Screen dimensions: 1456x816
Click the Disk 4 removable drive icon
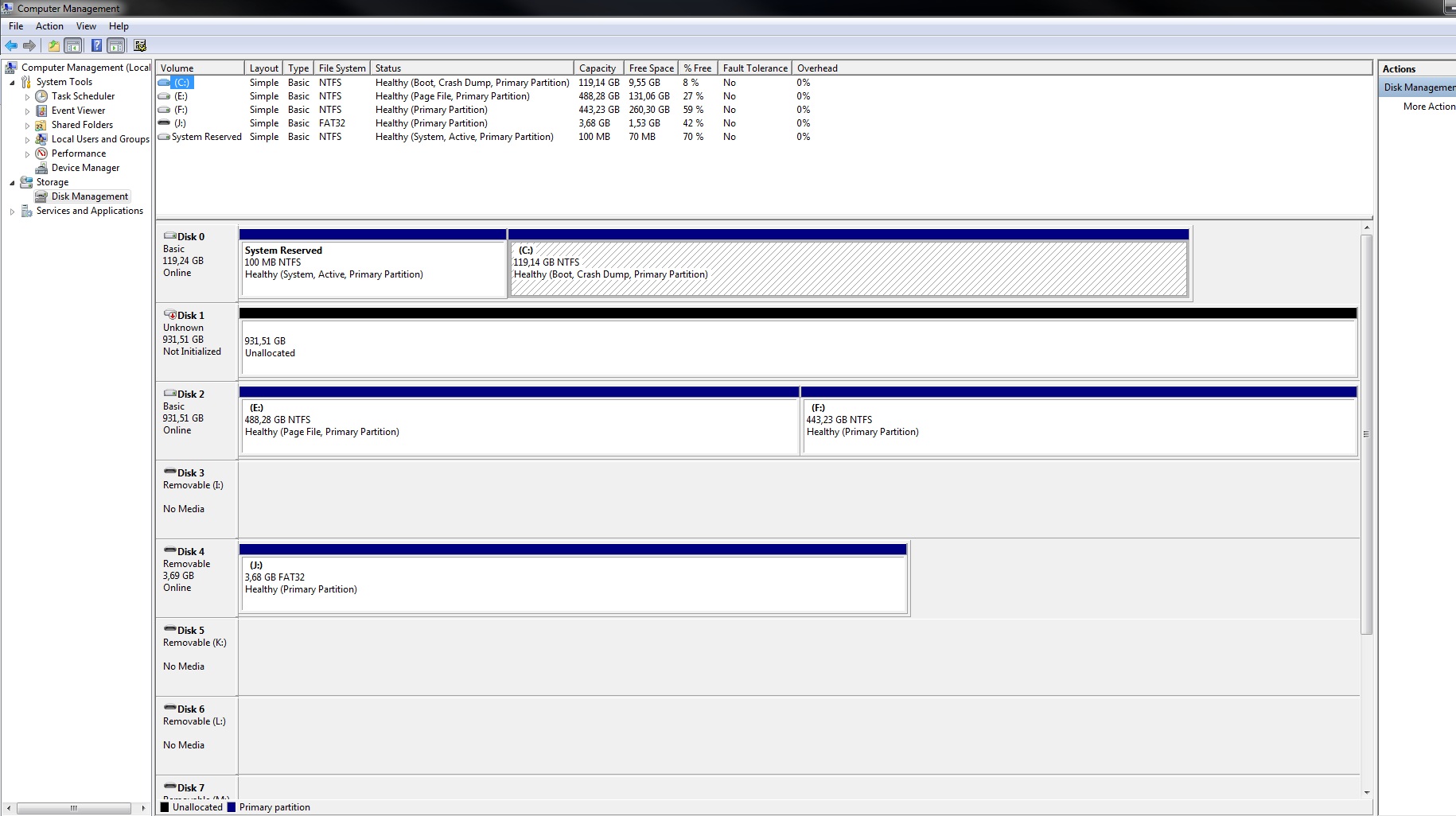point(169,550)
